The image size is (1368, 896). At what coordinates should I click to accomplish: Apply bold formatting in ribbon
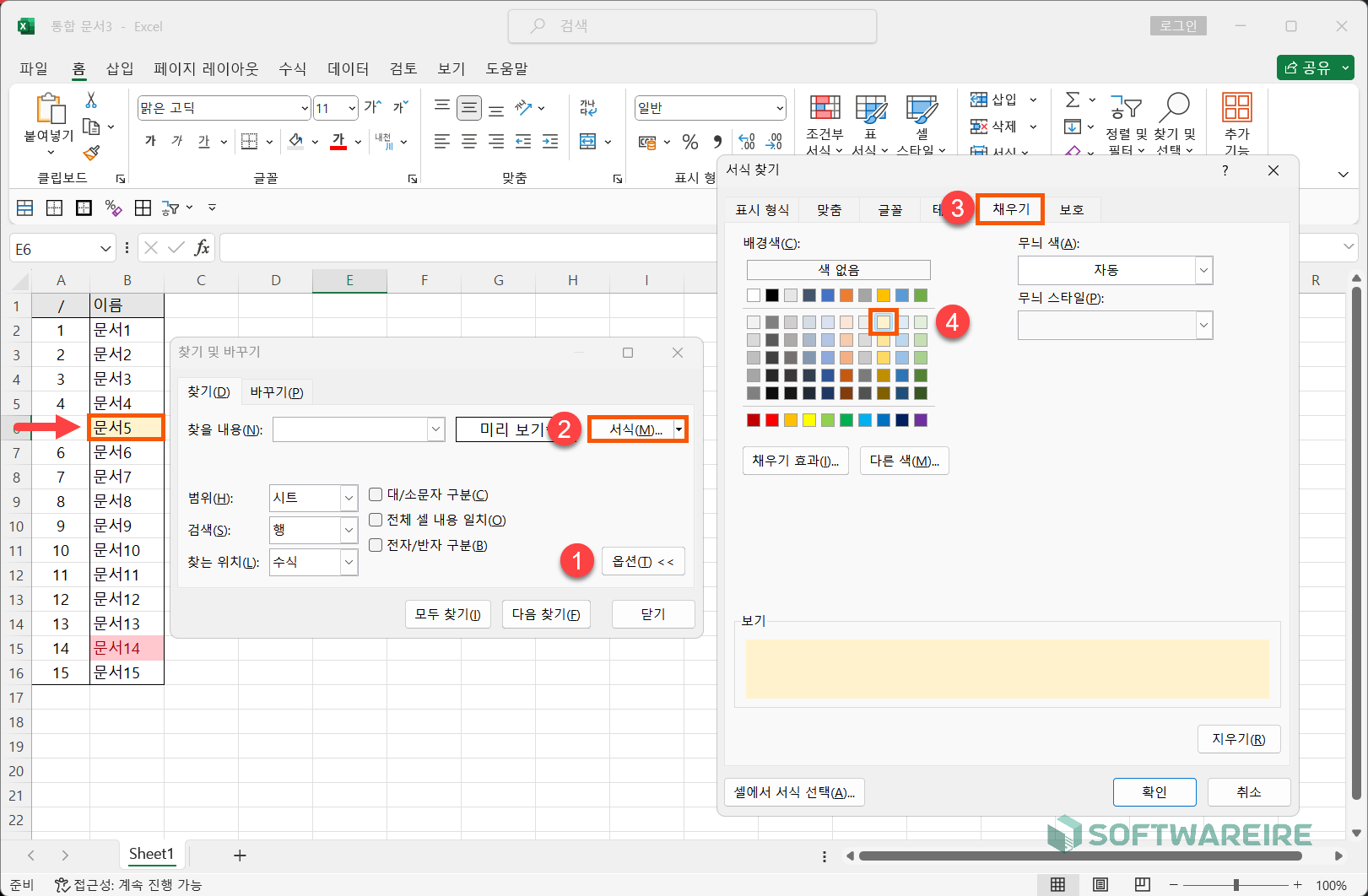(150, 141)
